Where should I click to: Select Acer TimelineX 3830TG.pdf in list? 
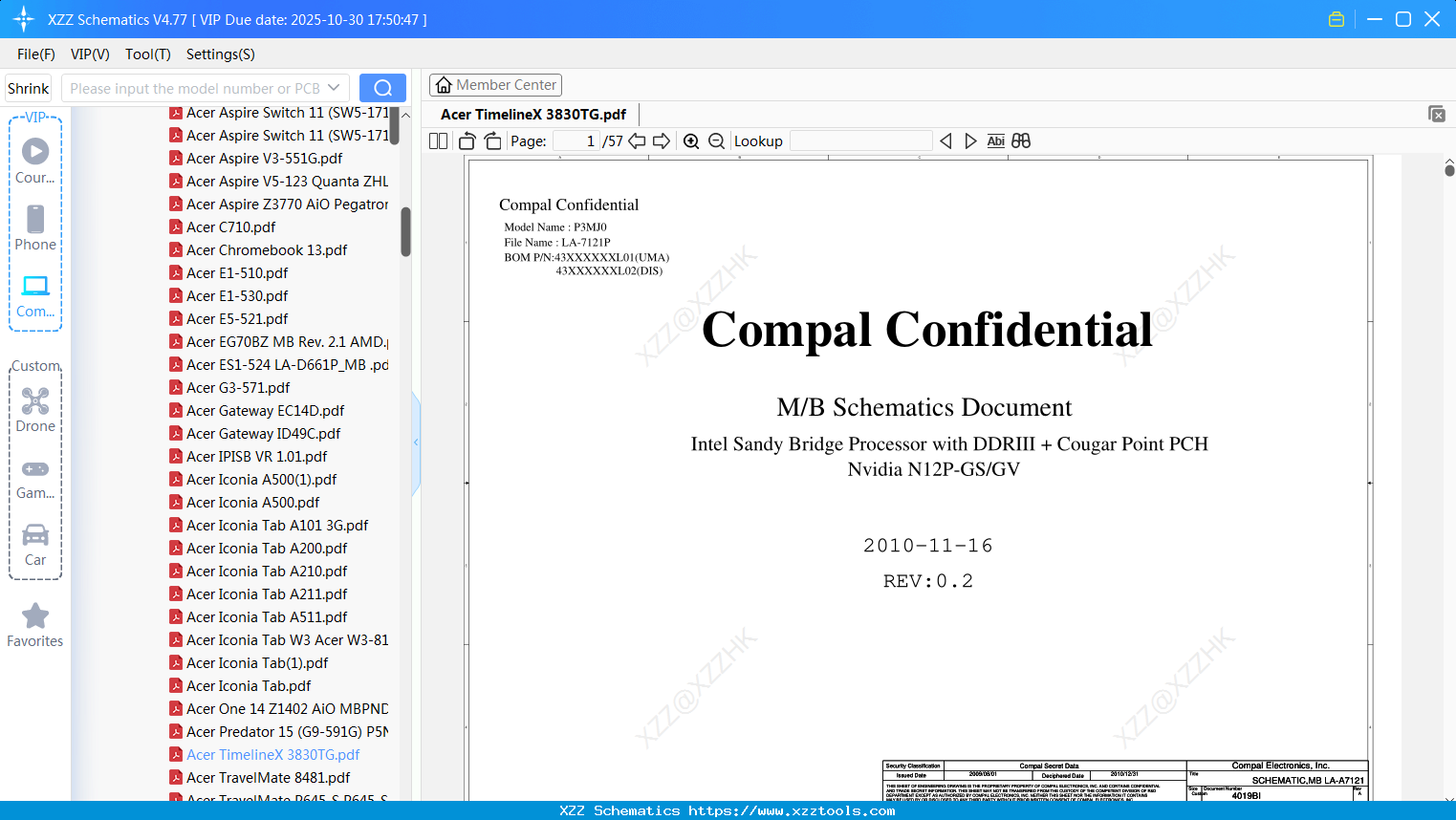pyautogui.click(x=272, y=755)
